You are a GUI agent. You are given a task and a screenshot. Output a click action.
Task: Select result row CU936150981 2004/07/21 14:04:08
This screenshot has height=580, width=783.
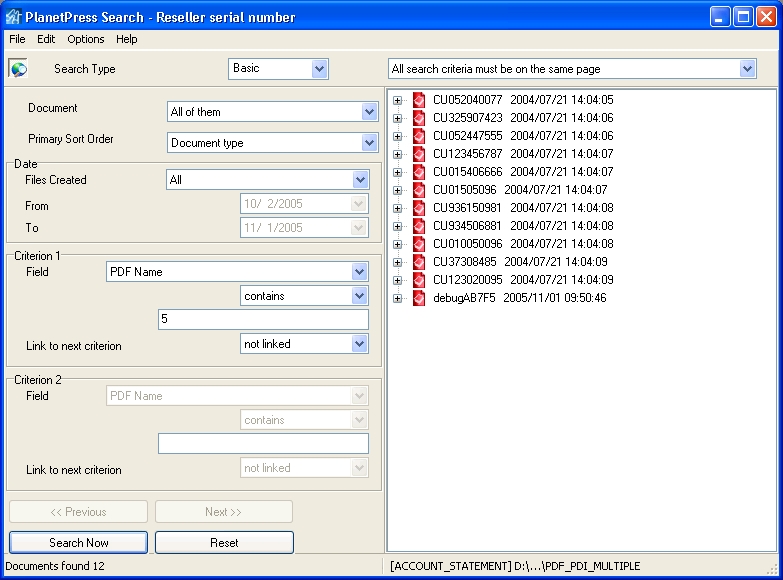pos(523,208)
